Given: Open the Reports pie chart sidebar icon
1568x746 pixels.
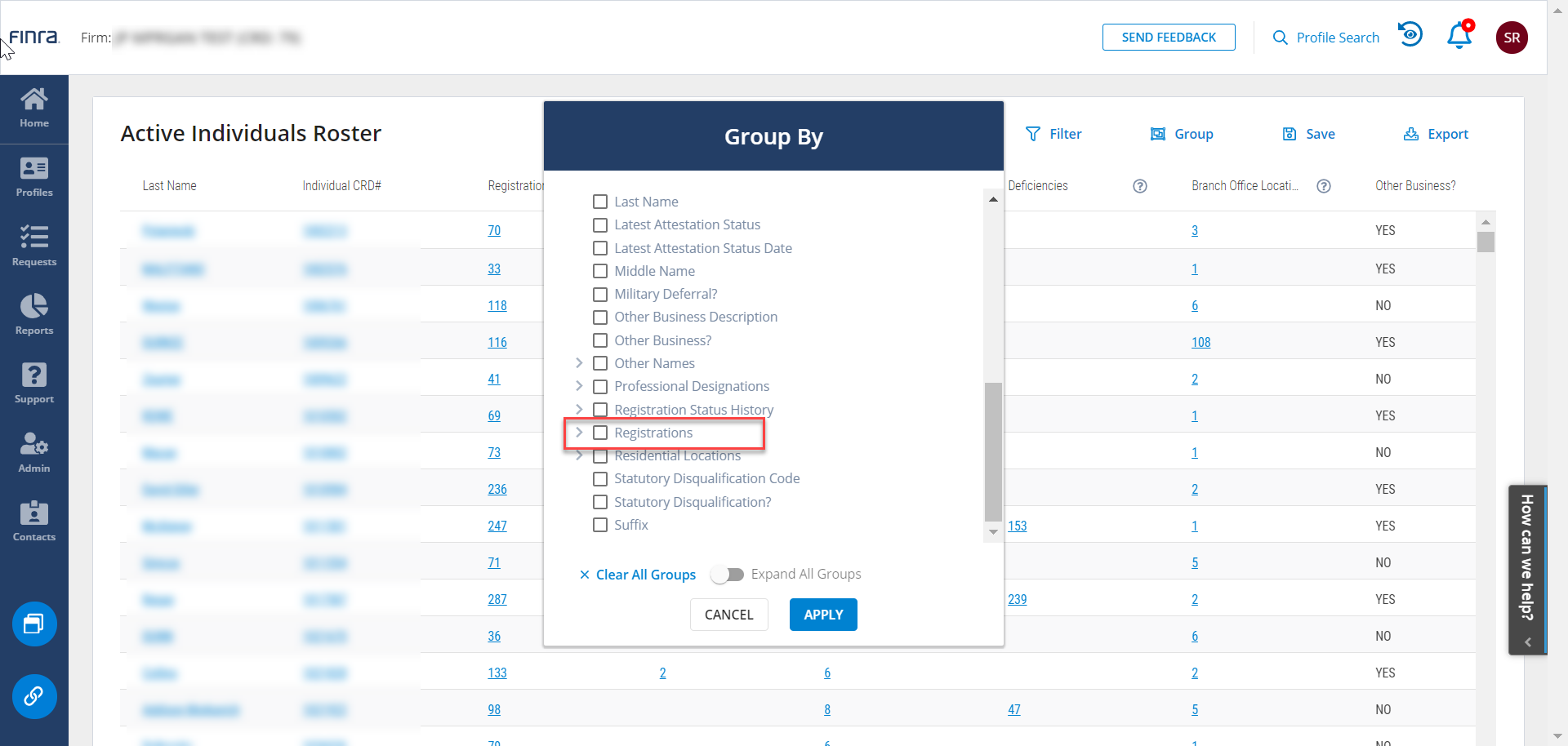Looking at the screenshot, I should (33, 307).
